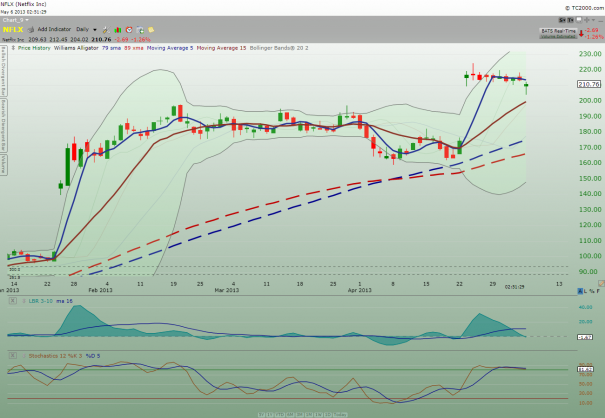Click the thumbtack icon beside NFLX
The image size is (605, 418).
pyautogui.click(x=31, y=29)
